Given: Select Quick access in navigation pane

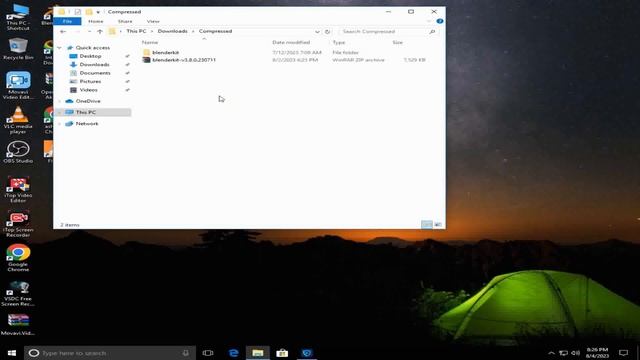Looking at the screenshot, I should (x=92, y=48).
